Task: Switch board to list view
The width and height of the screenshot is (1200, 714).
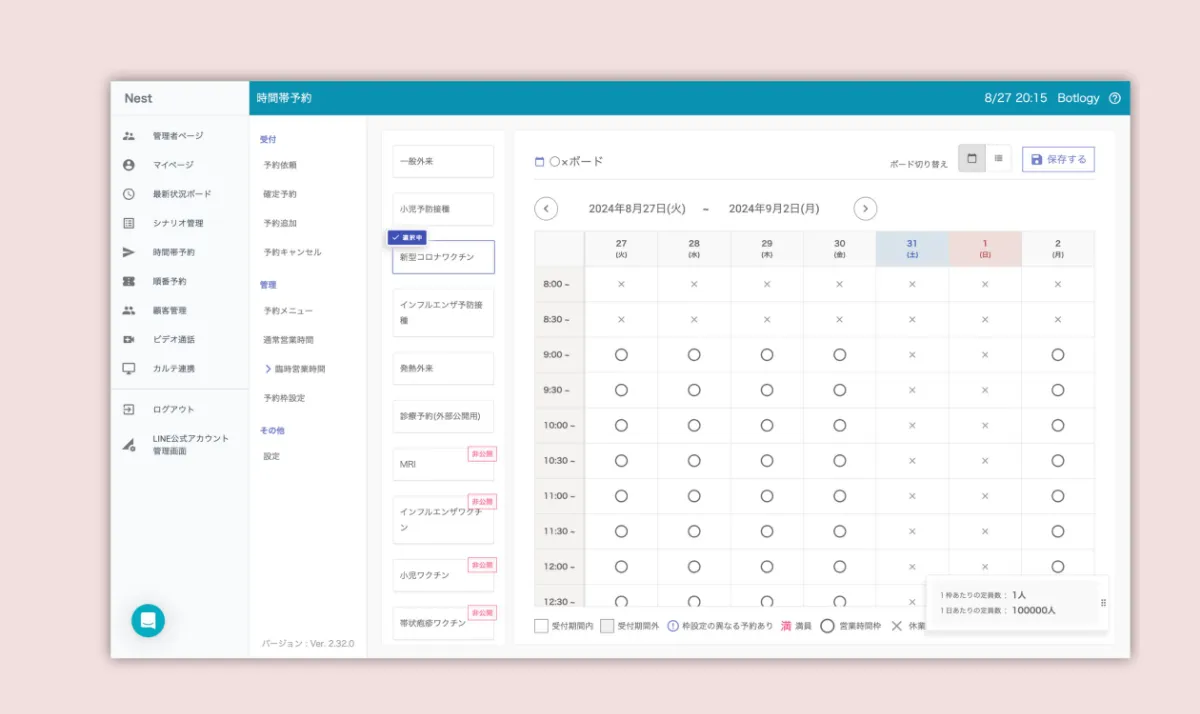Action: [998, 159]
